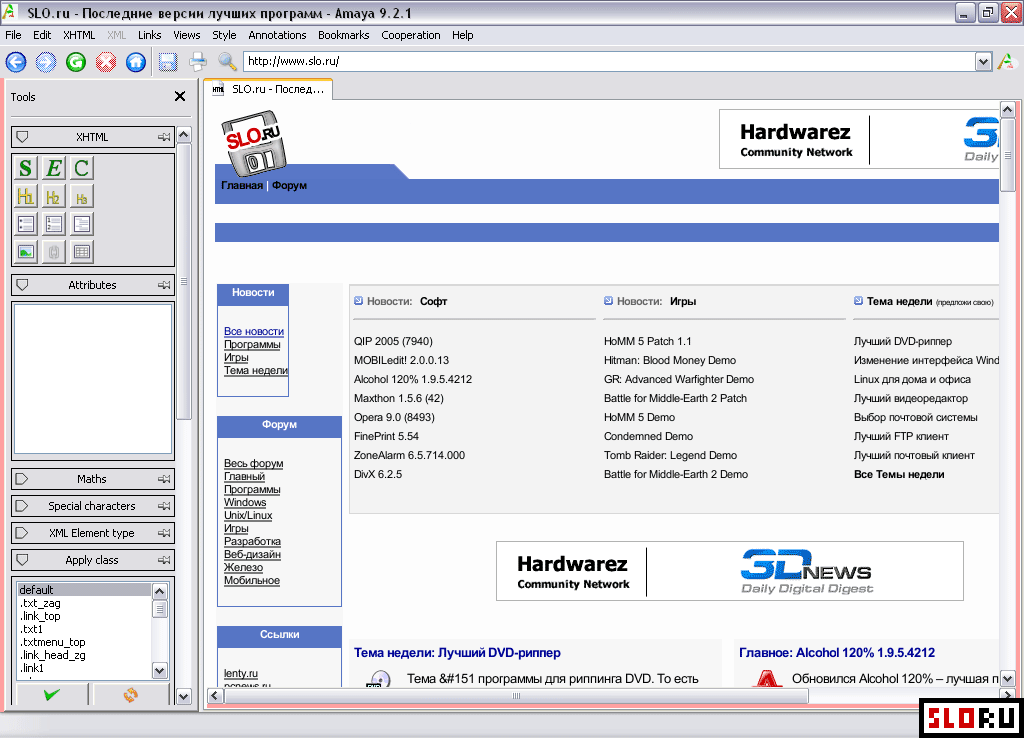Viewport: 1024px width, 738px height.
Task: Go forward with the Forward arrow
Action: [46, 62]
